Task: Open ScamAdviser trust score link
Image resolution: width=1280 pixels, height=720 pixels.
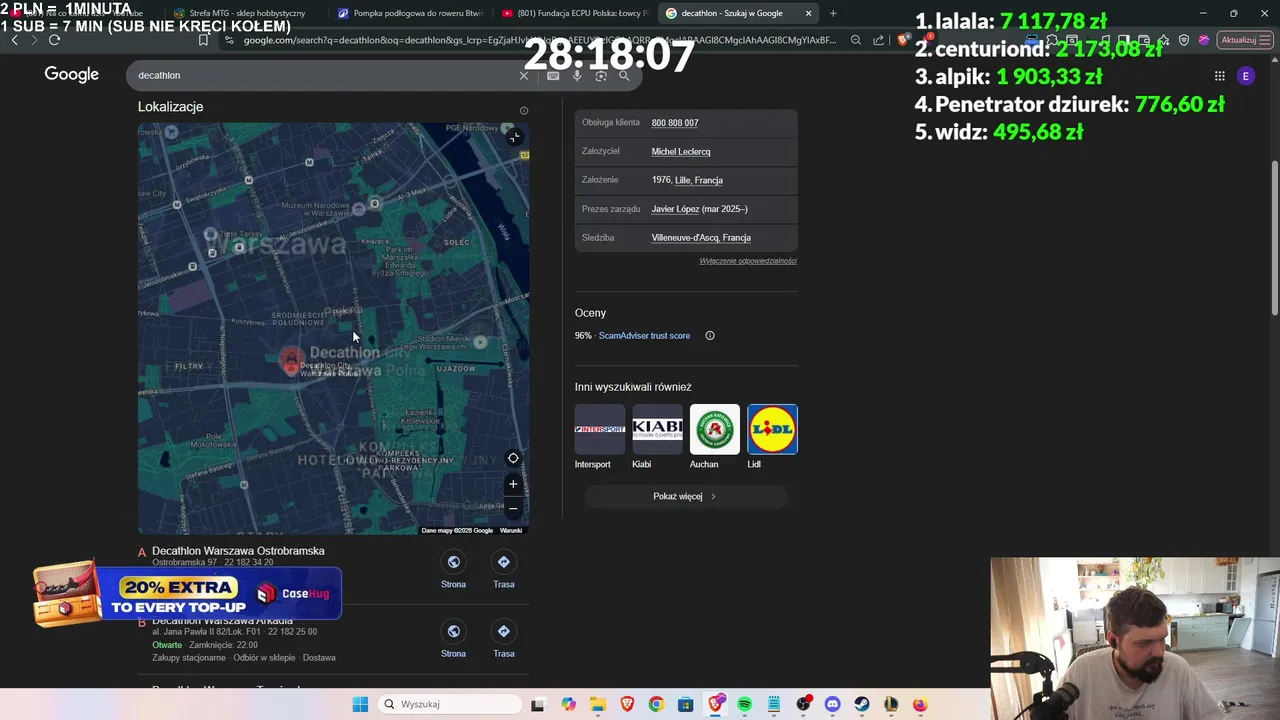Action: (644, 336)
